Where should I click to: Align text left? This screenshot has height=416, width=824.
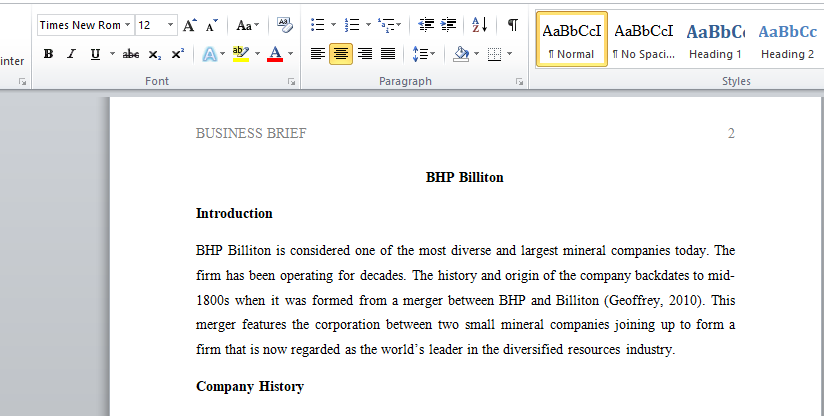pos(317,54)
